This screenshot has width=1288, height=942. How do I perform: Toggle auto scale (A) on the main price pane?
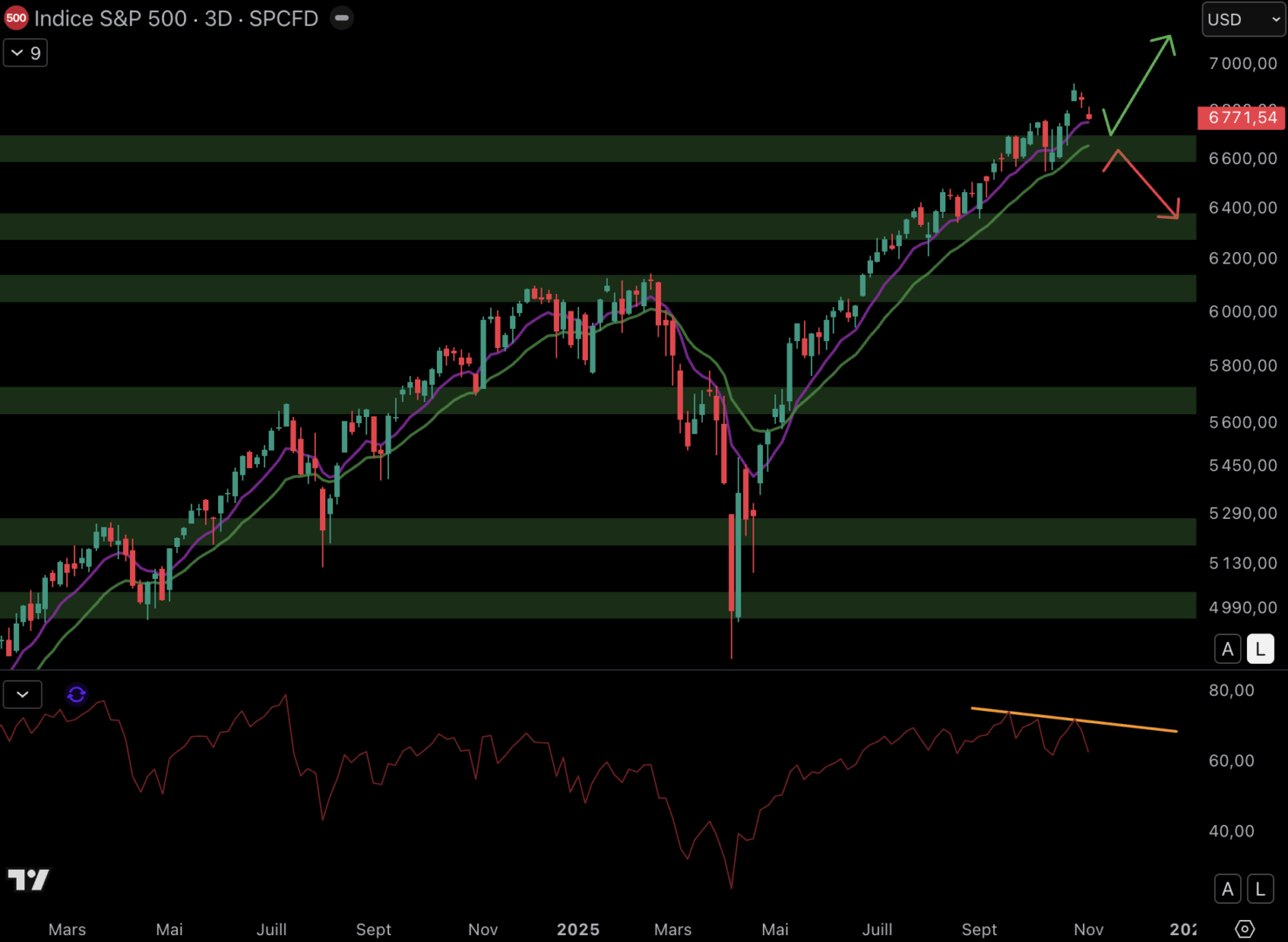point(1228,649)
